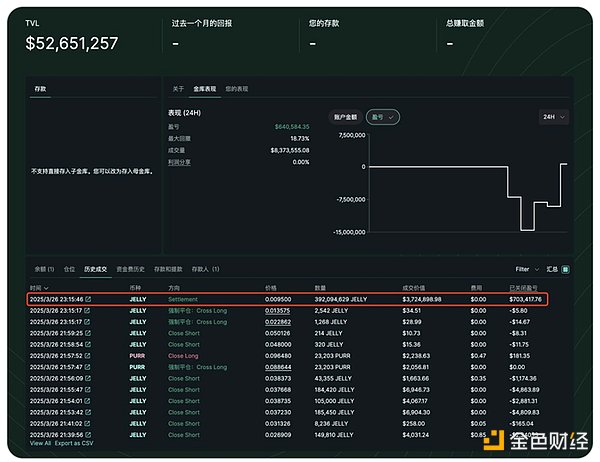Image resolution: width=600 pixels, height=462 pixels.
Task: Open explorer icon next to 21:59:25 trade
Action: click(88, 332)
